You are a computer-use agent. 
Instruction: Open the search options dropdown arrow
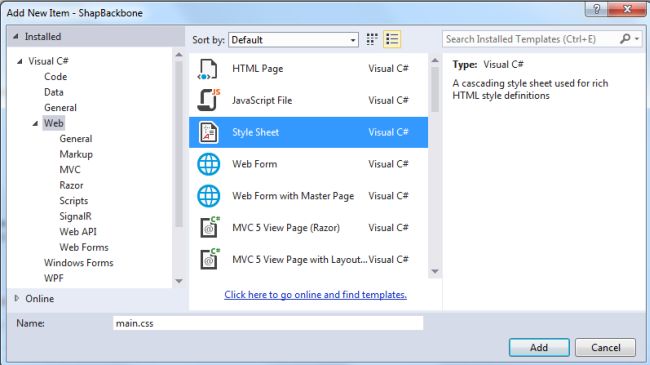[637, 39]
